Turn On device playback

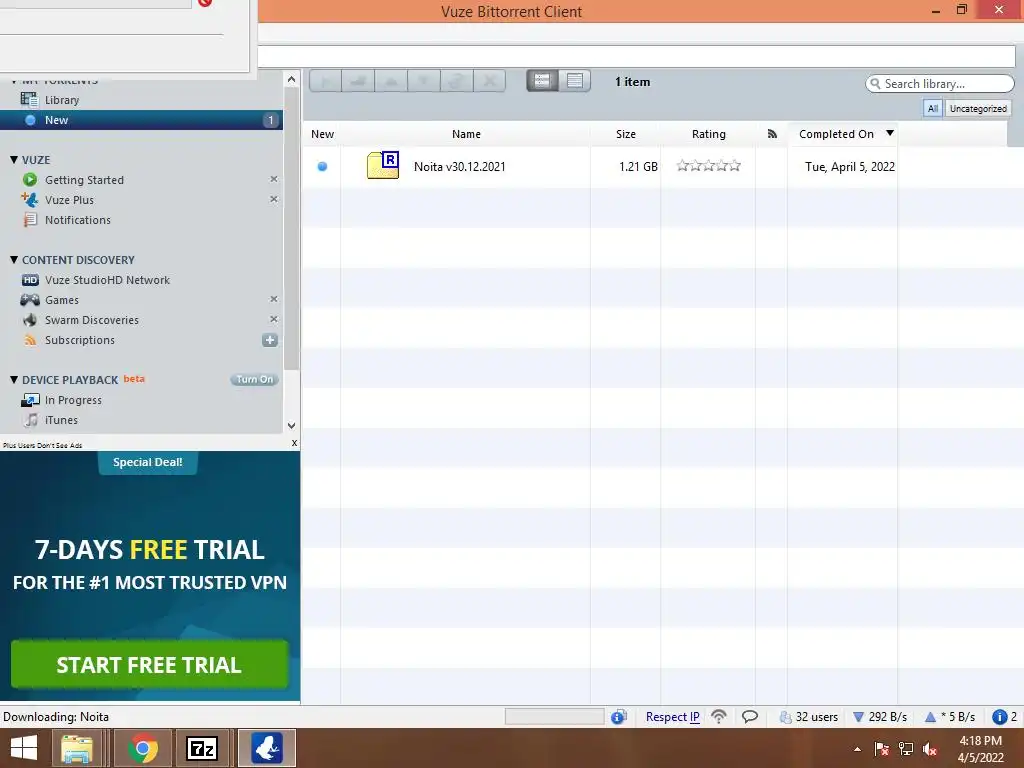255,379
